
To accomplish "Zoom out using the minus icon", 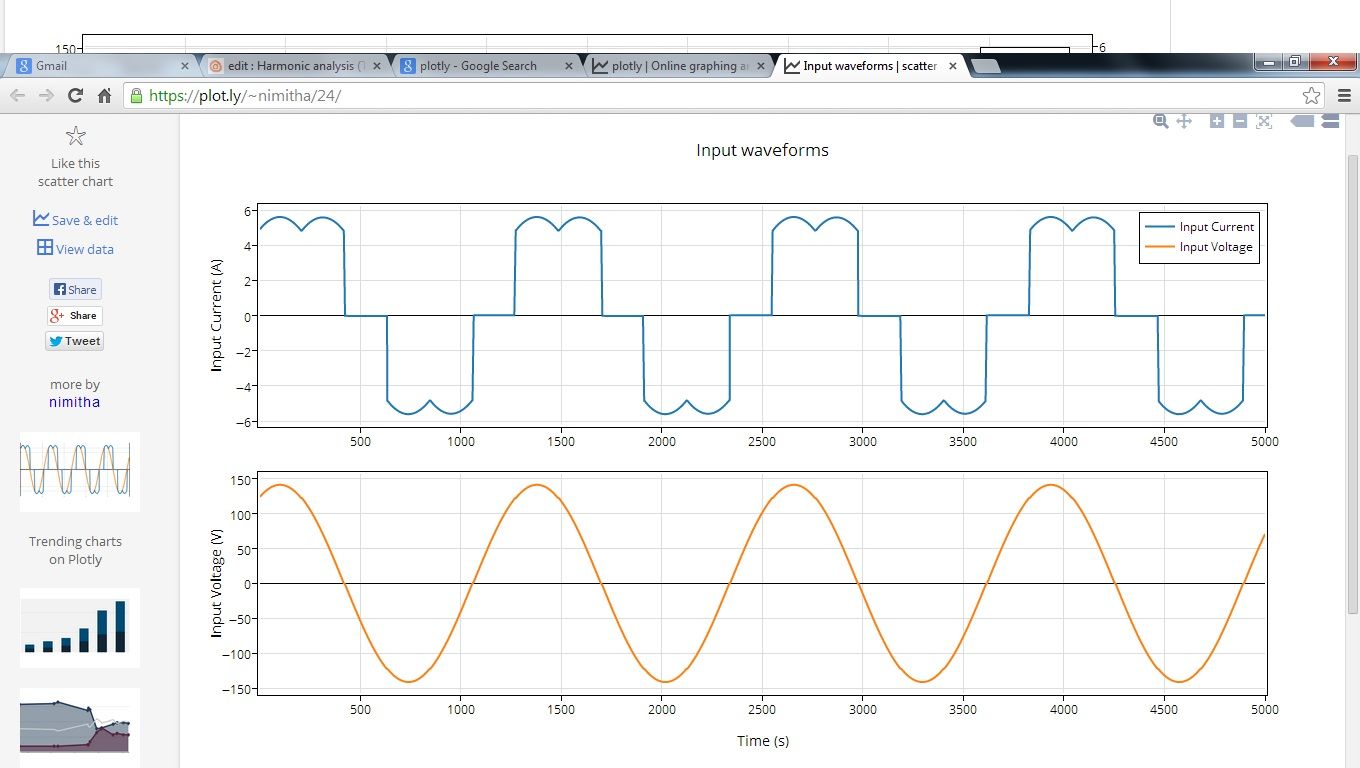I will 1240,121.
